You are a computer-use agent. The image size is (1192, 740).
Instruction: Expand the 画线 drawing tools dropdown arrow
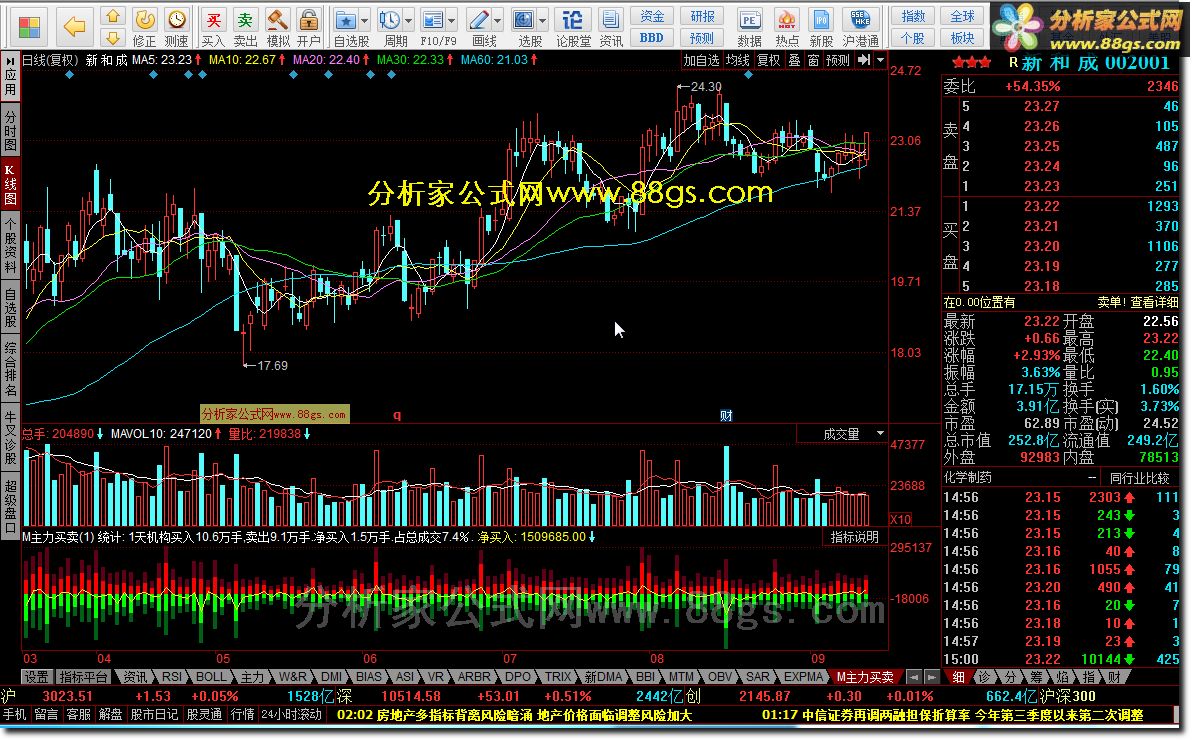click(x=498, y=20)
